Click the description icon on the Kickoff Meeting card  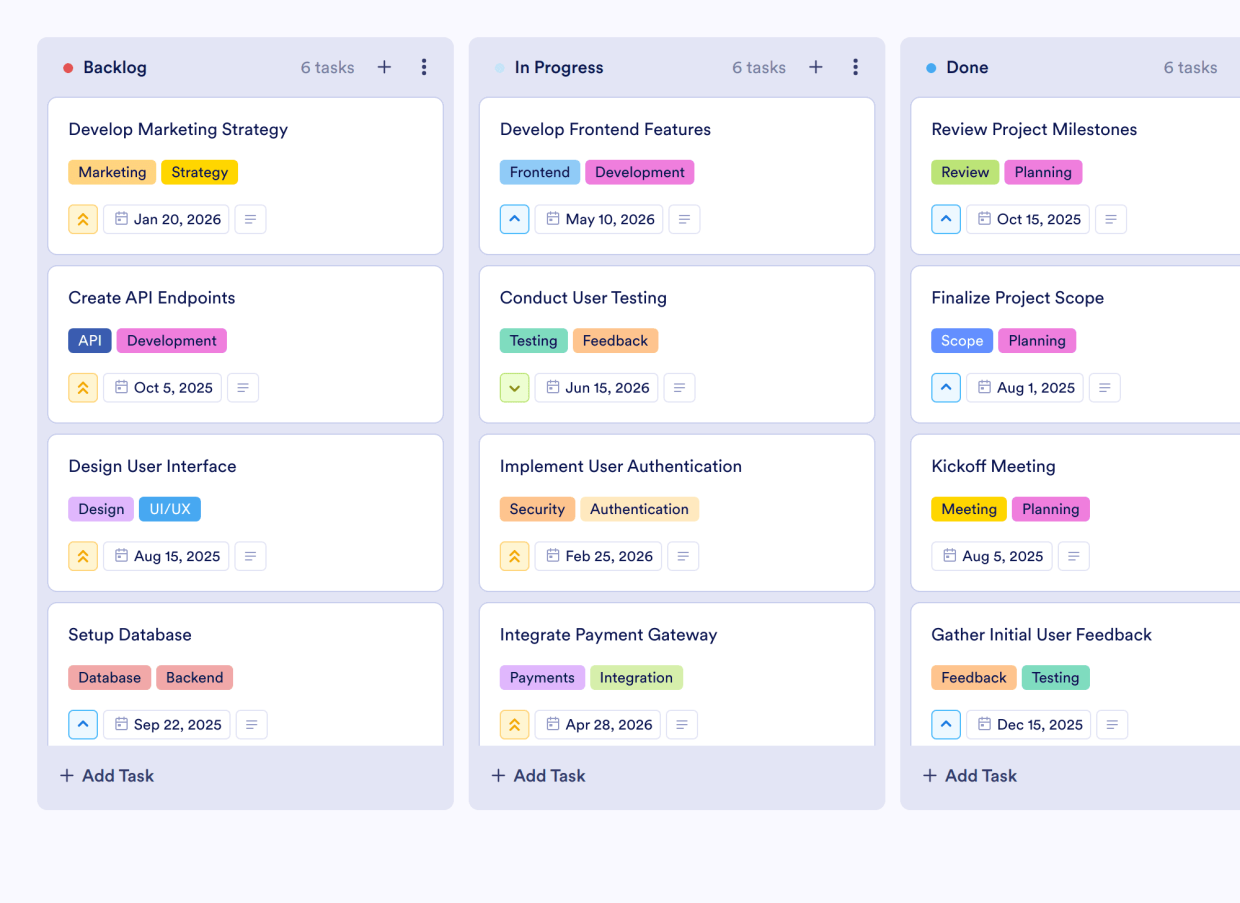tap(1074, 556)
